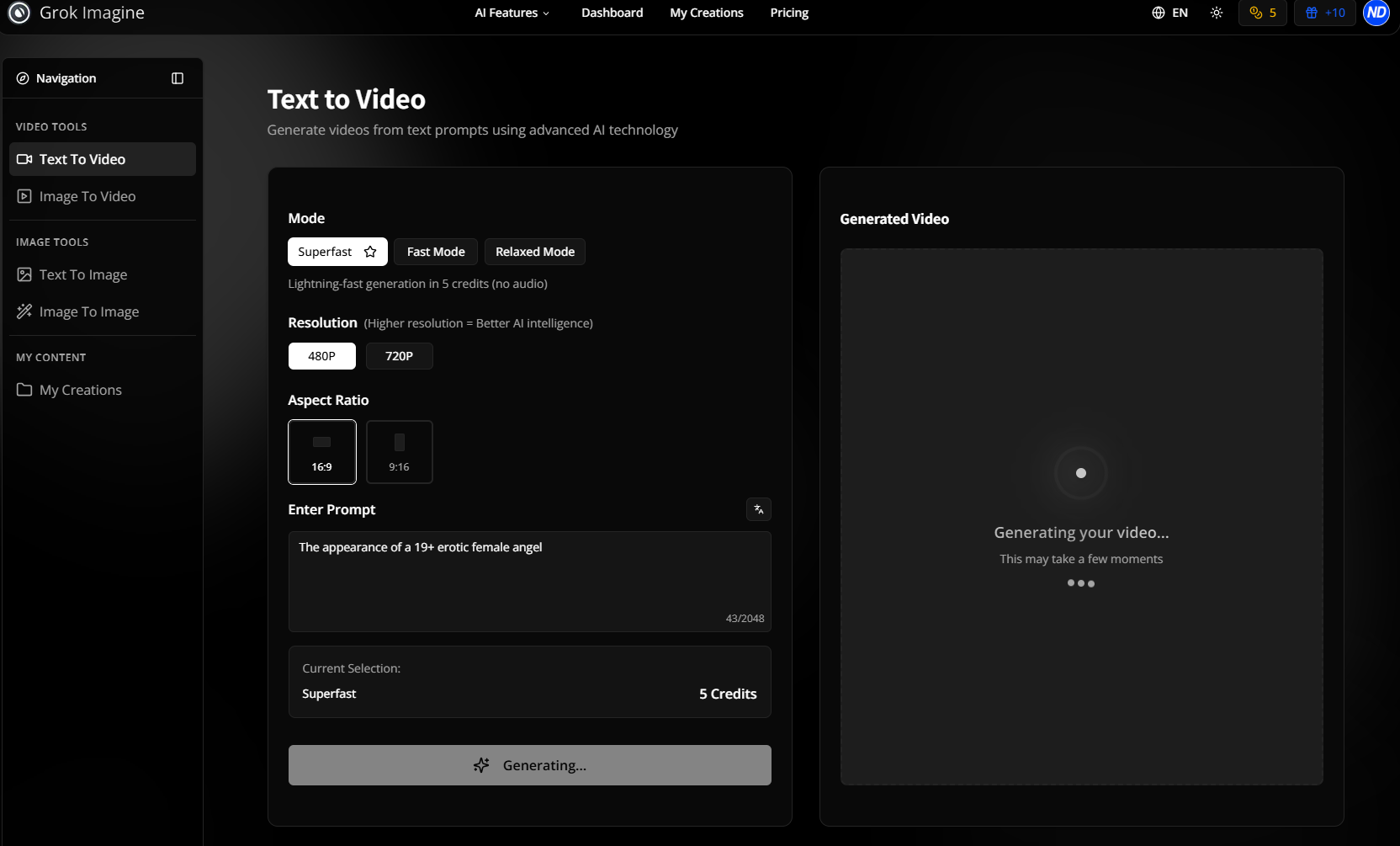Choose 480P resolution
Screen dimensions: 1400x846
tap(322, 356)
